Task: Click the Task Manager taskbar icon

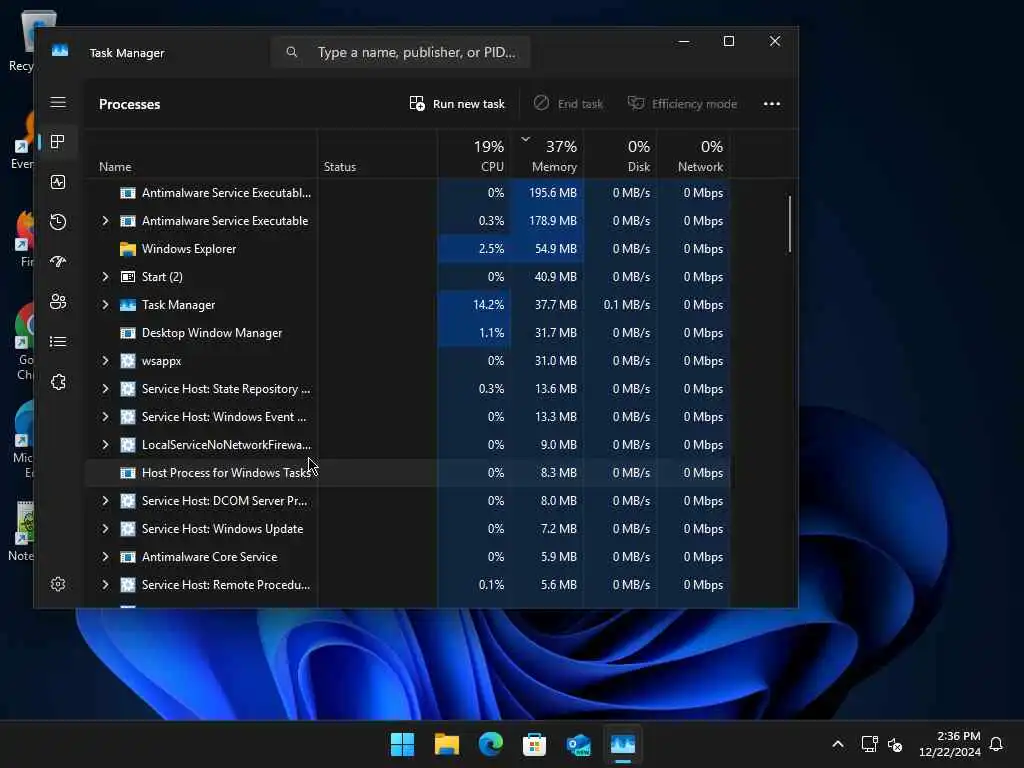Action: click(622, 744)
